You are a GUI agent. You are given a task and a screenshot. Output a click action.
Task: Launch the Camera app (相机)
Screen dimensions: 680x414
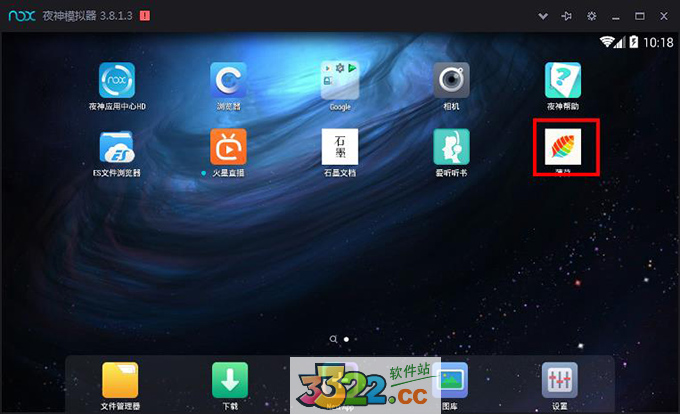point(451,80)
